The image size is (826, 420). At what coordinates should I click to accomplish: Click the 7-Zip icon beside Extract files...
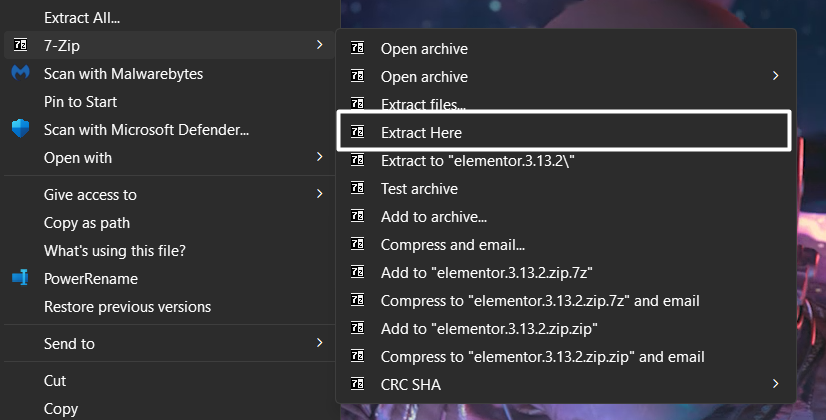[358, 104]
